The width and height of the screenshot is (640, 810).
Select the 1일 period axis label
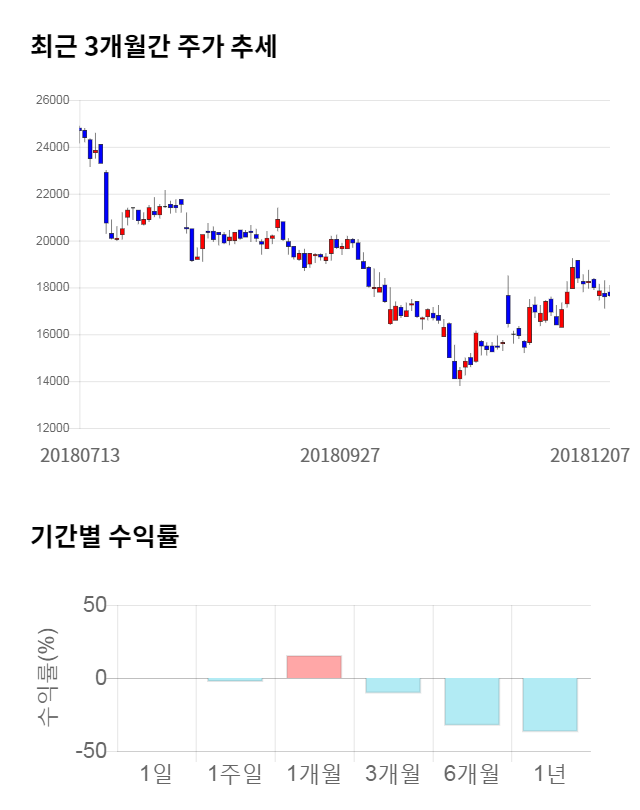point(155,773)
